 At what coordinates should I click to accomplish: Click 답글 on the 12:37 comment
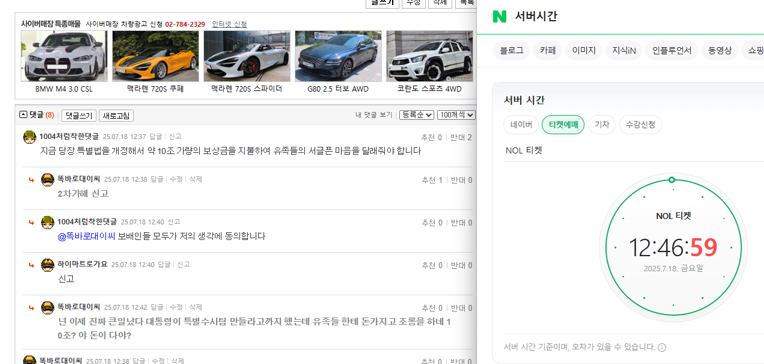point(156,136)
